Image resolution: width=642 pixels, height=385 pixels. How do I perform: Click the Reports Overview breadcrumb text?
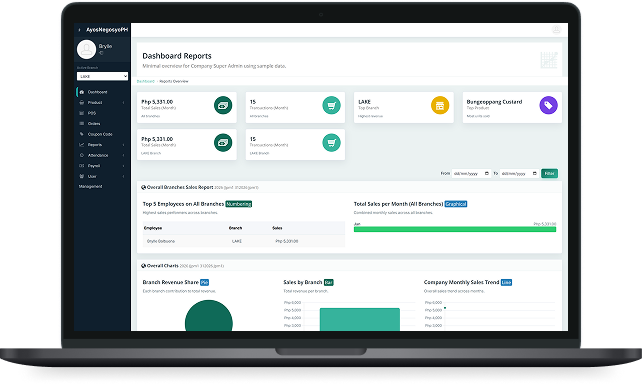pos(174,81)
